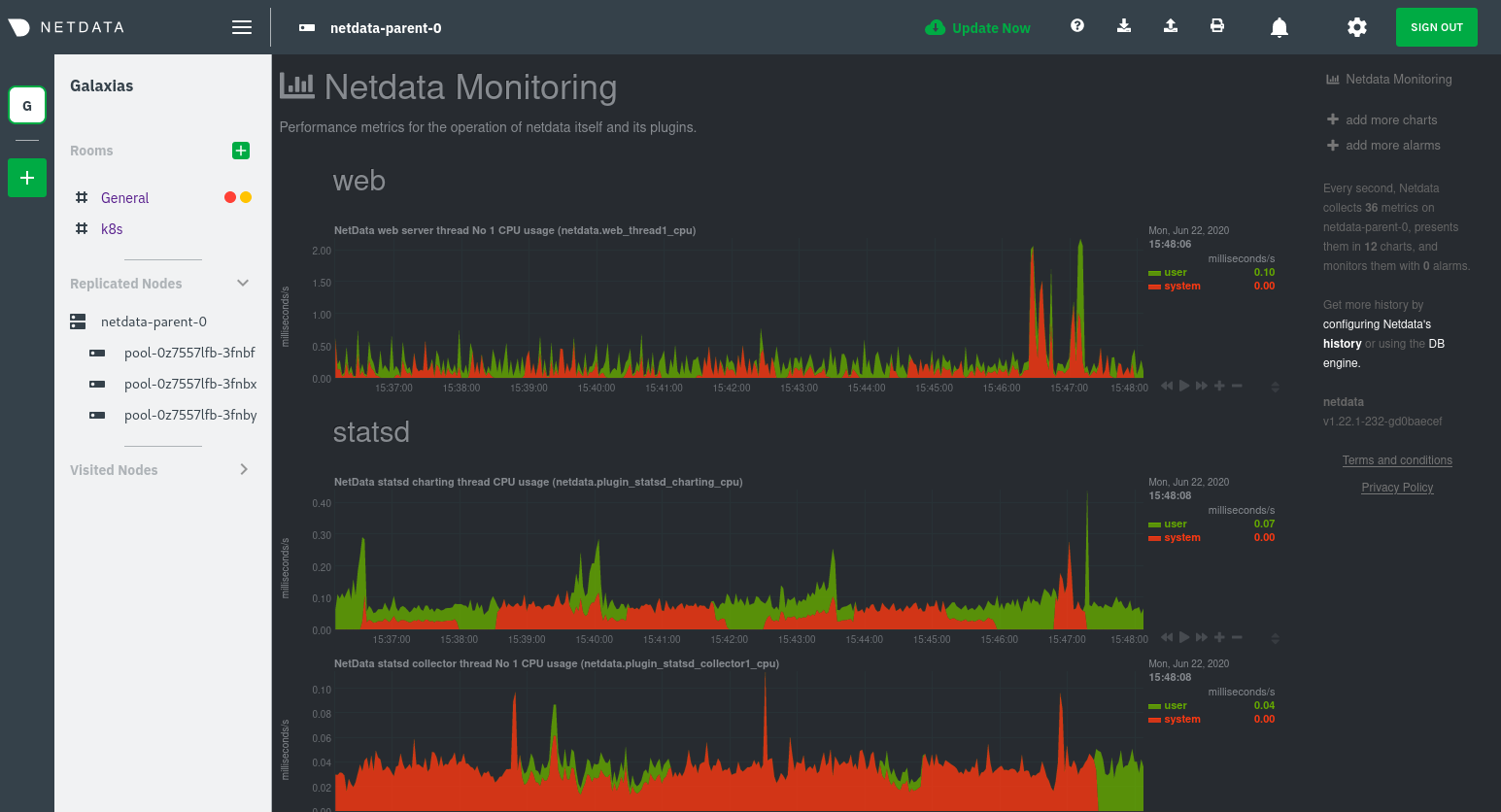Pan web thread chart left with rewind
Screen dimensions: 1501x812
[1167, 386]
